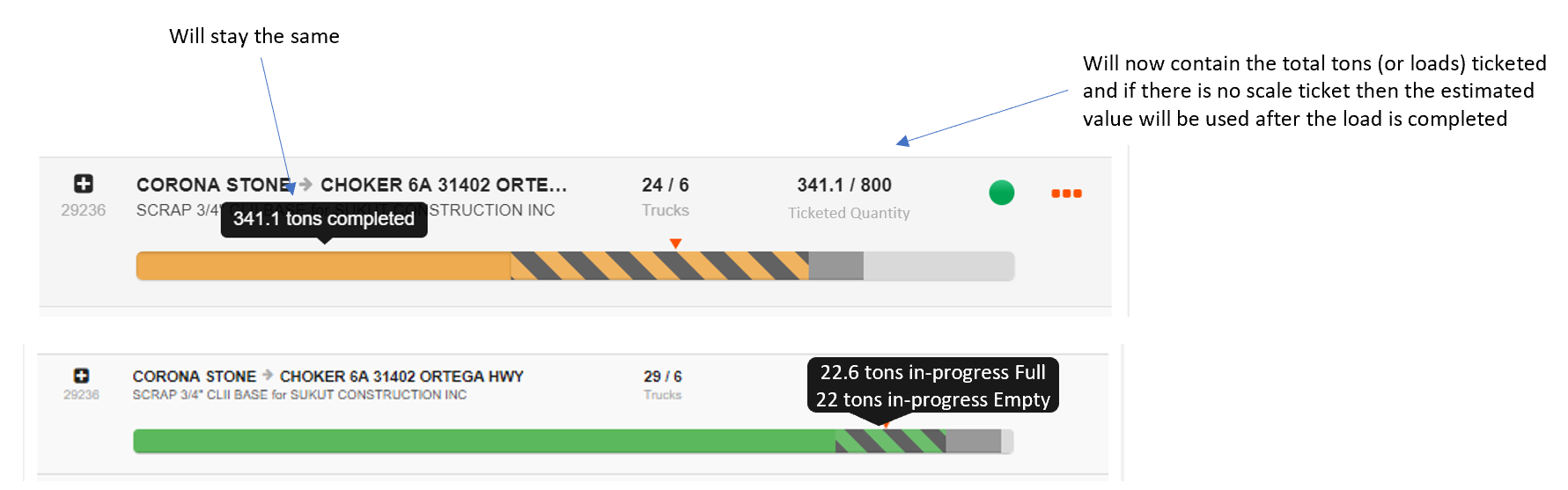The image size is (1568, 490).
Task: Open the orange three-dot options menu
Action: pyautogui.click(x=1066, y=194)
